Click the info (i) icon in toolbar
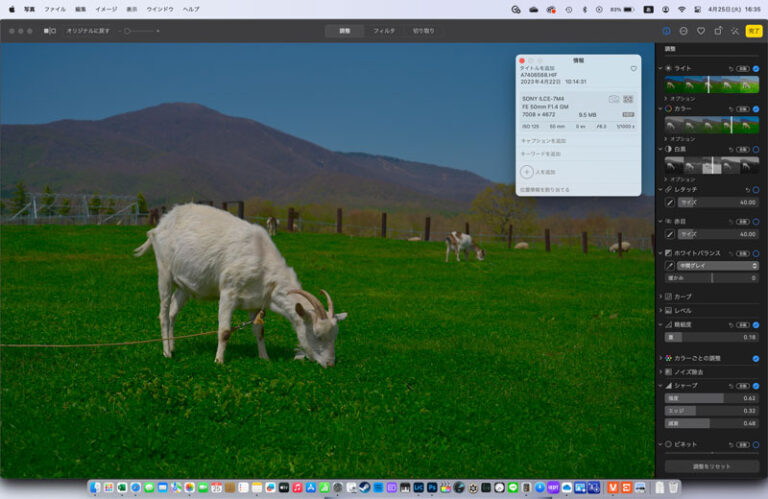The image size is (768, 499). tap(666, 31)
